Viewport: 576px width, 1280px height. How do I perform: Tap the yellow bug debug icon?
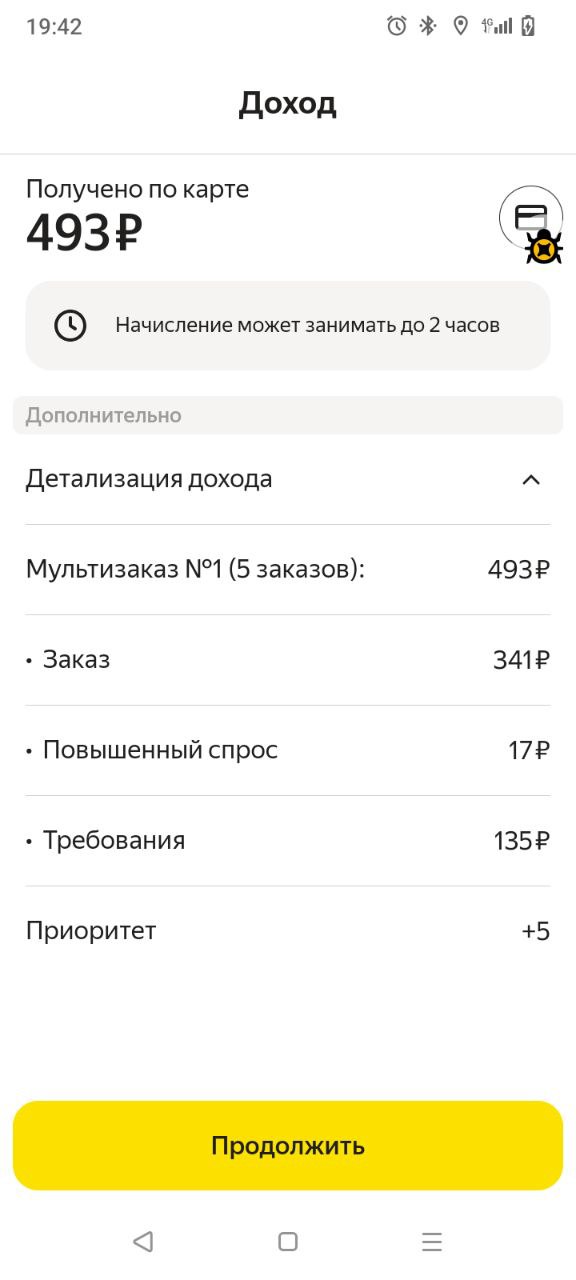click(x=543, y=246)
